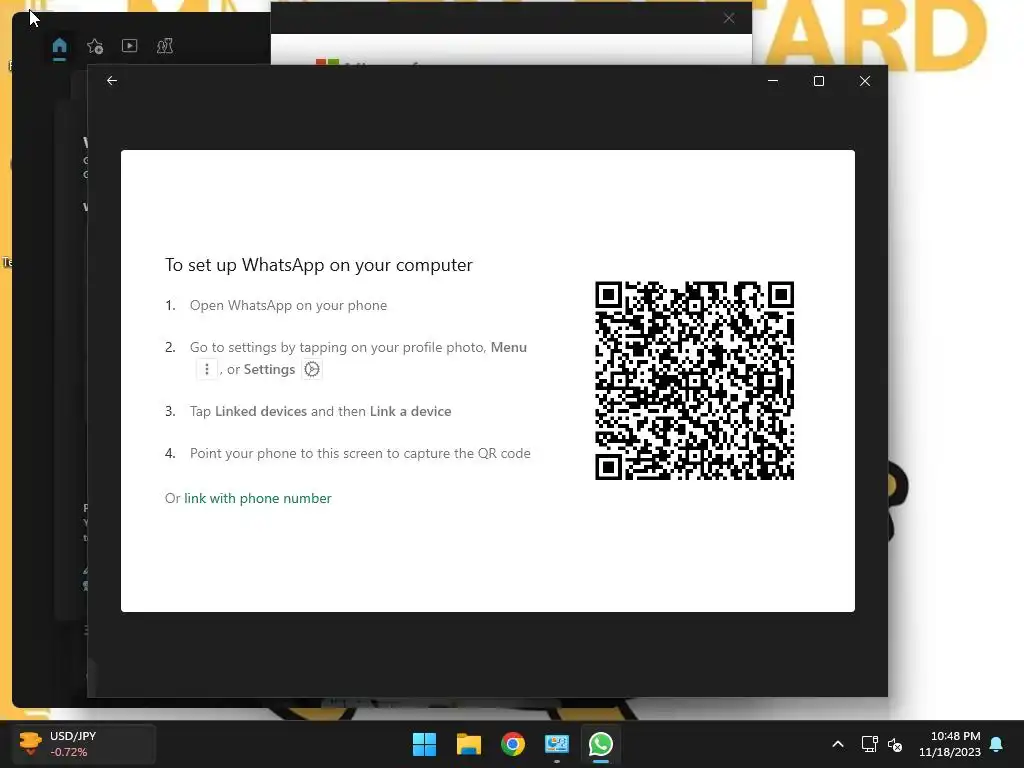Click the Menu three-dots icon in step 2
Screen dimensions: 1024x768
pyautogui.click(x=207, y=369)
